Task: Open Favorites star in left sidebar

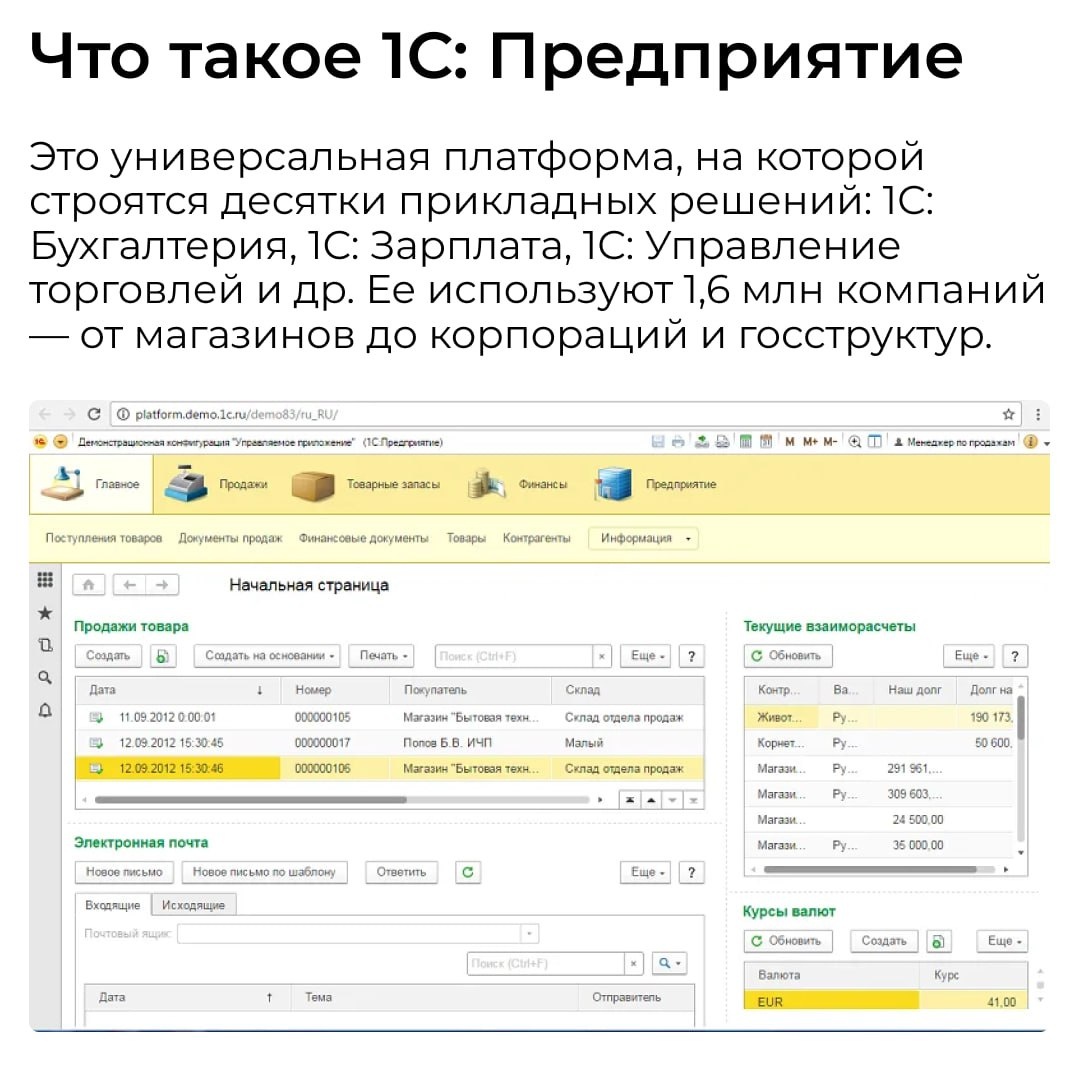Action: pos(45,613)
